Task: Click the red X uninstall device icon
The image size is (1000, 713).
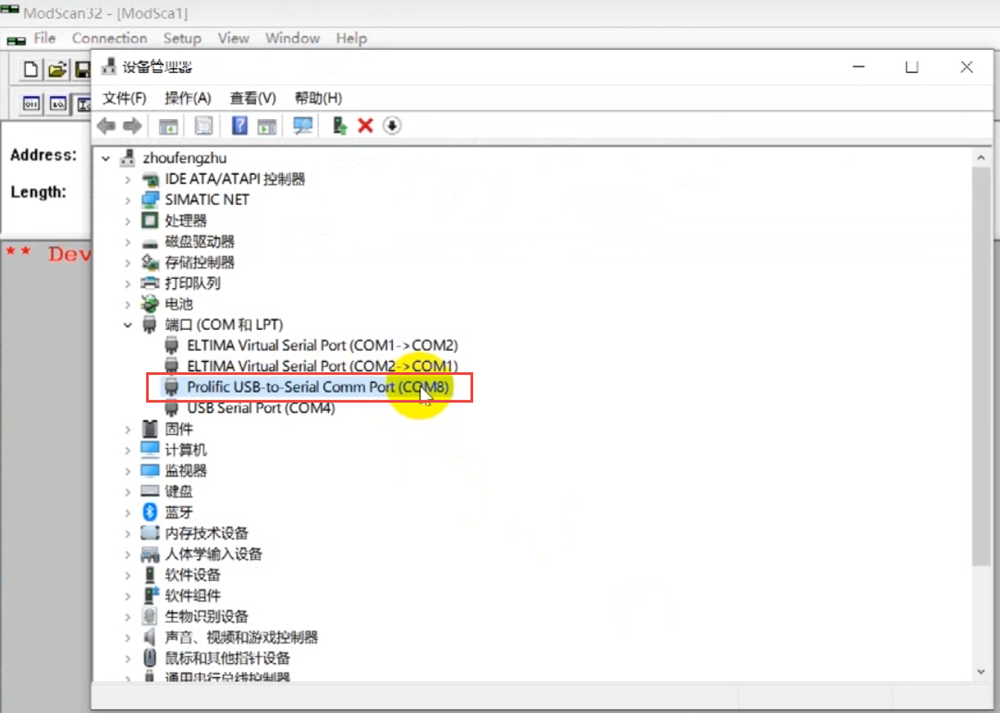Action: point(365,125)
